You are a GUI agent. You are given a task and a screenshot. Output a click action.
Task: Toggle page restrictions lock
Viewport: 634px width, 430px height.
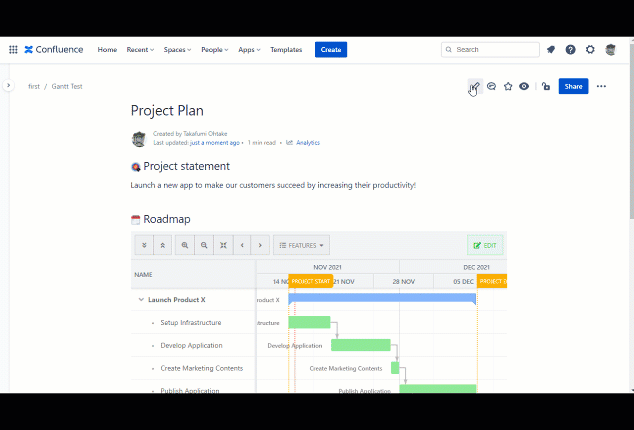pos(545,87)
